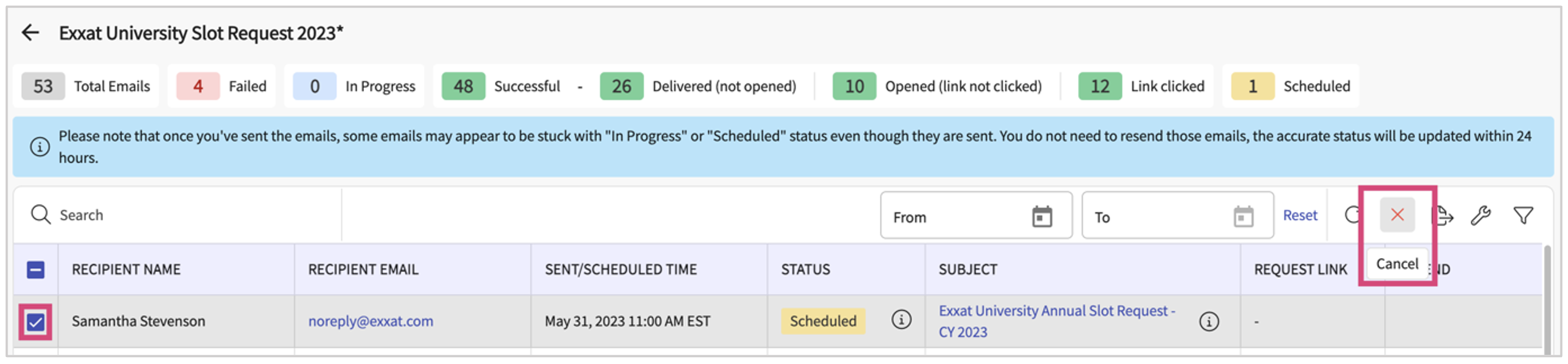The image size is (1568, 364).
Task: Click the Reset link
Action: click(1300, 215)
